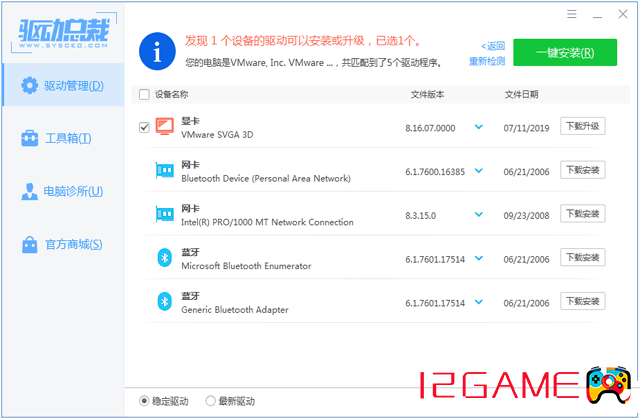The width and height of the screenshot is (640, 419).
Task: Click the VMware SVGA 3D device name
Action: (x=217, y=135)
